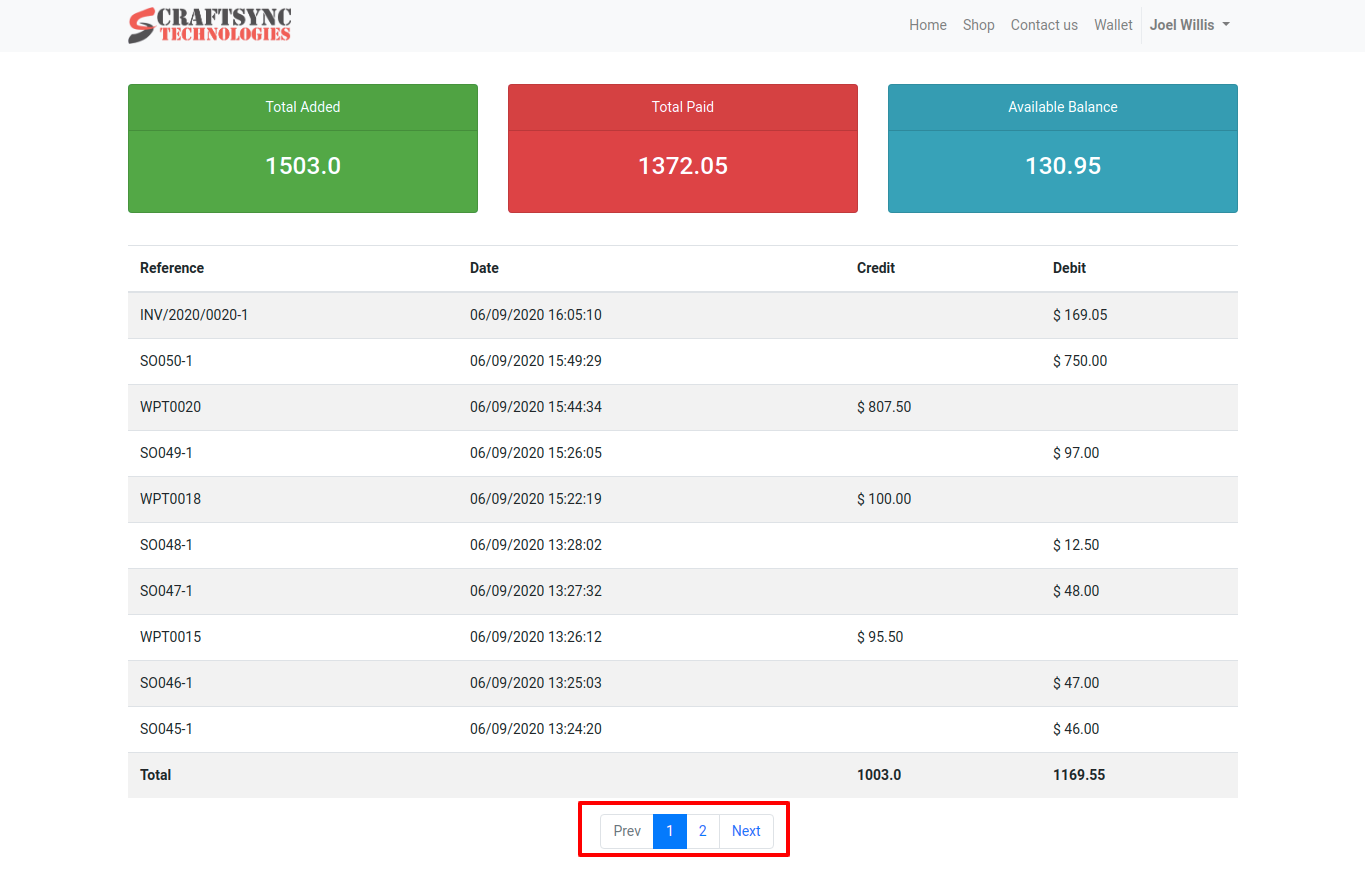Open the Joel Willis user dropdown
The image size is (1365, 874).
[1188, 25]
